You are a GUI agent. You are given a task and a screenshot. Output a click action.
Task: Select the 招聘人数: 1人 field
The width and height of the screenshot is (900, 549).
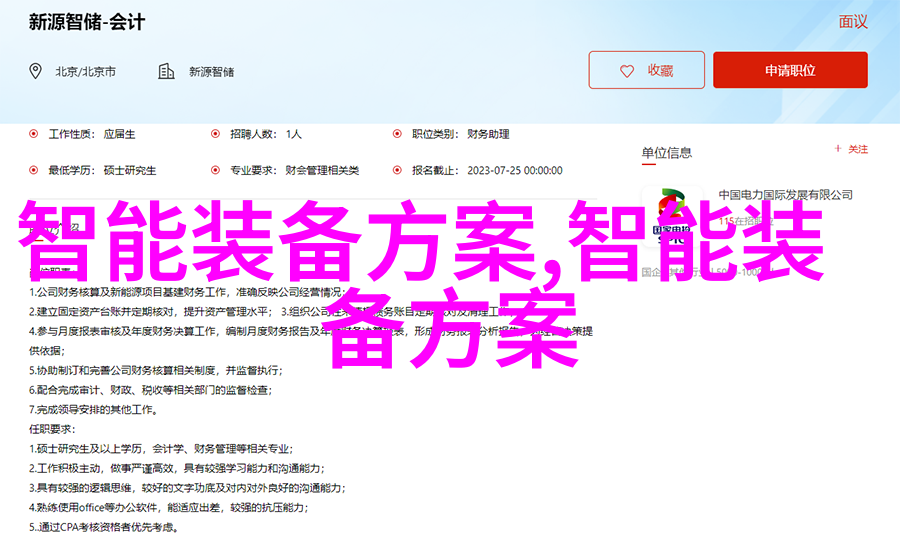[x=256, y=134]
